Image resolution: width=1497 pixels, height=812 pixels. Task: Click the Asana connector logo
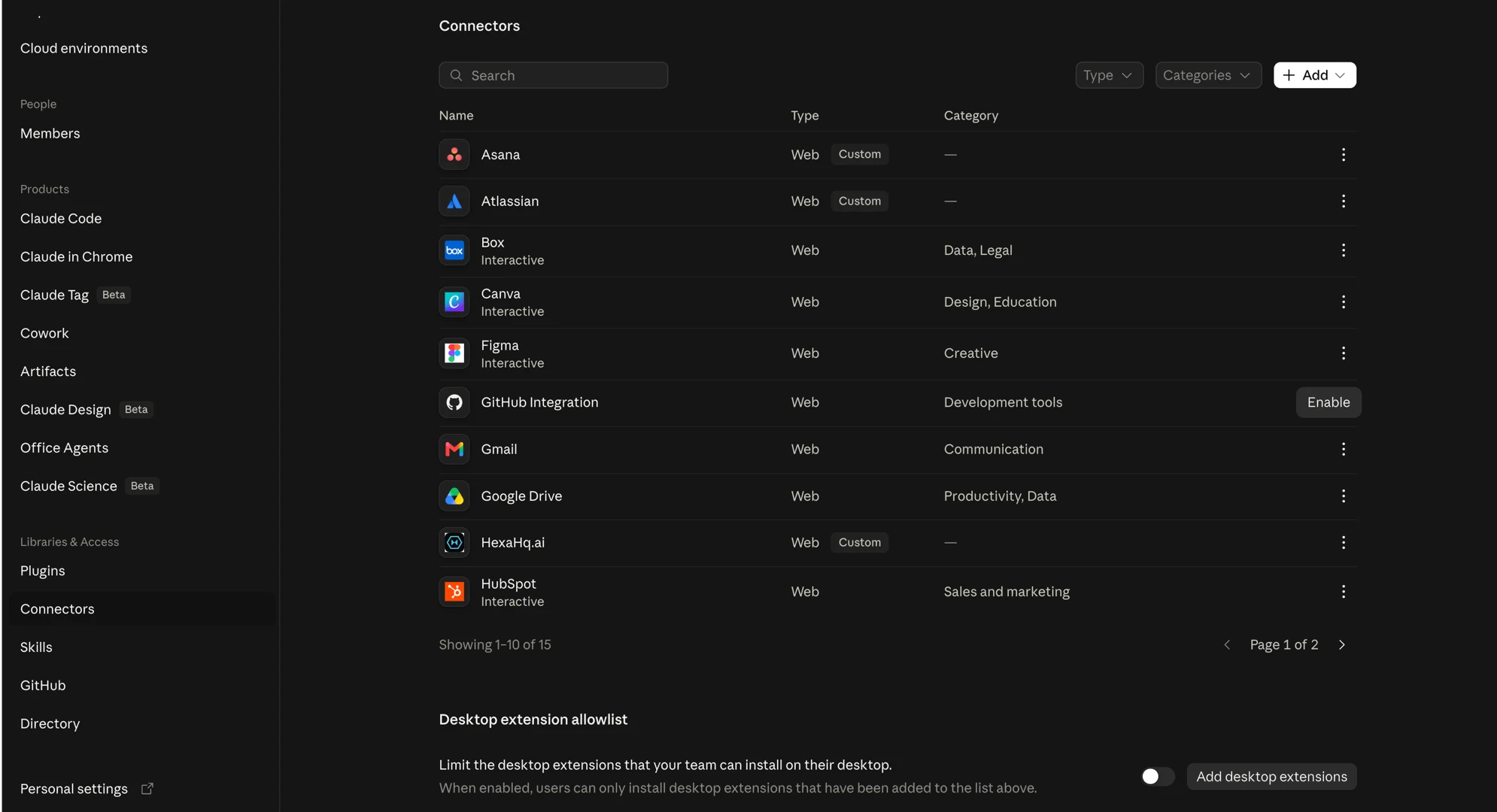pos(454,154)
